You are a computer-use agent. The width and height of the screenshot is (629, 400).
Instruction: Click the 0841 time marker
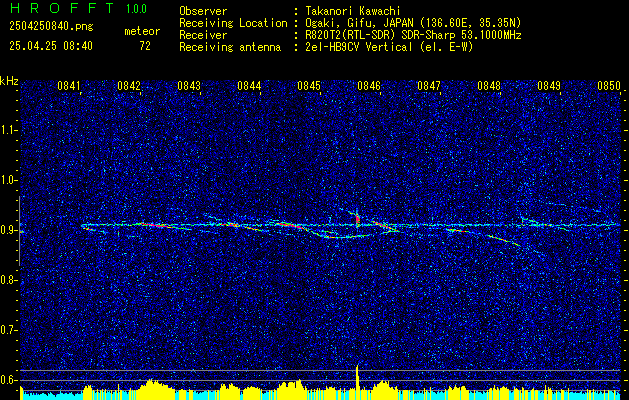point(69,86)
